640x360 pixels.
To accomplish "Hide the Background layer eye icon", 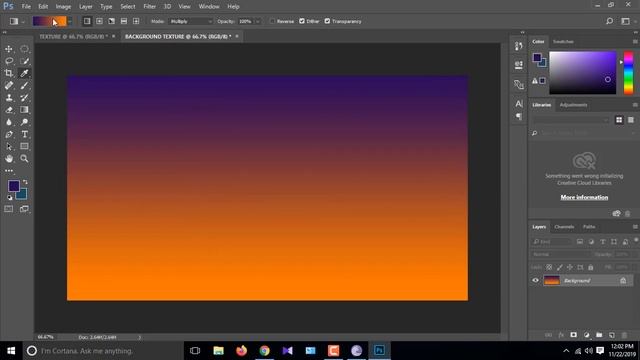I will (536, 280).
